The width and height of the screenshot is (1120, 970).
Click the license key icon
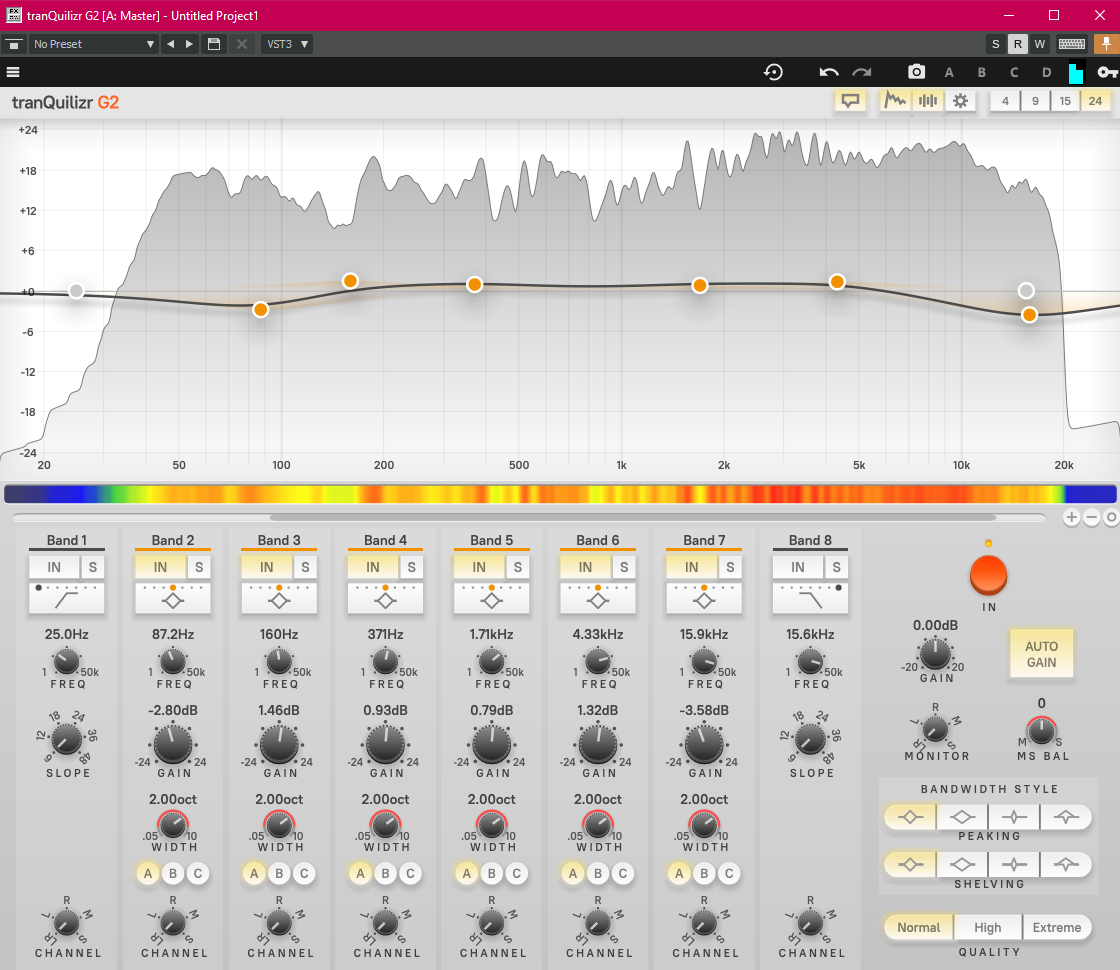click(x=1107, y=72)
